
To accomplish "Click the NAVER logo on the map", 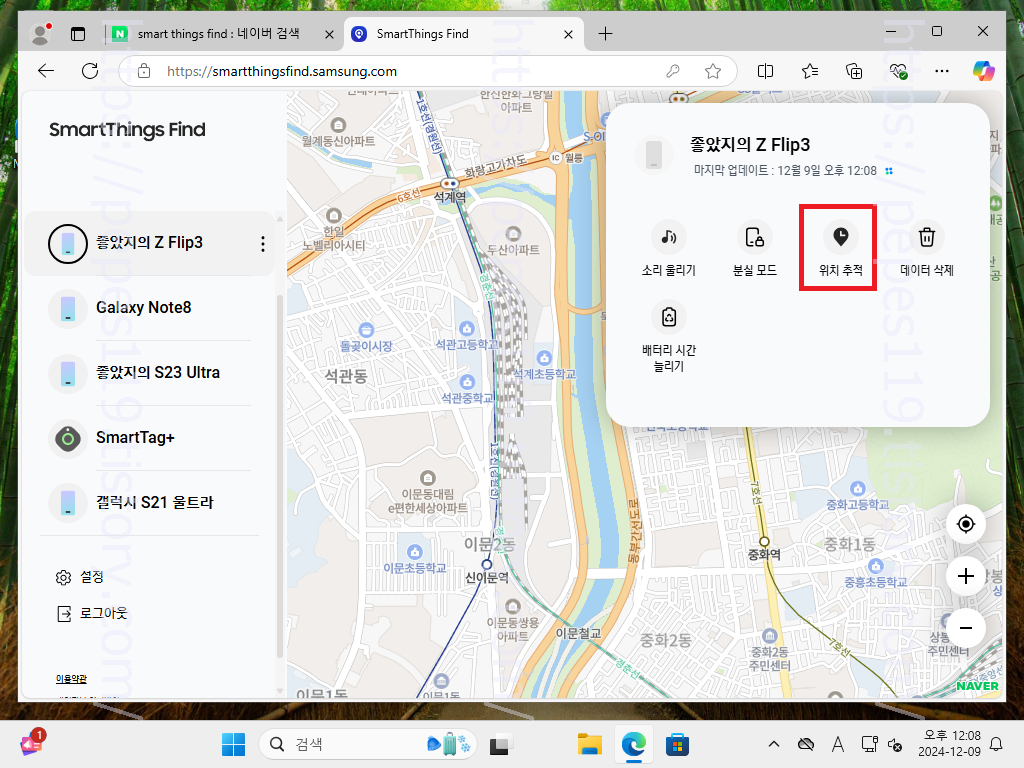I will point(978,686).
